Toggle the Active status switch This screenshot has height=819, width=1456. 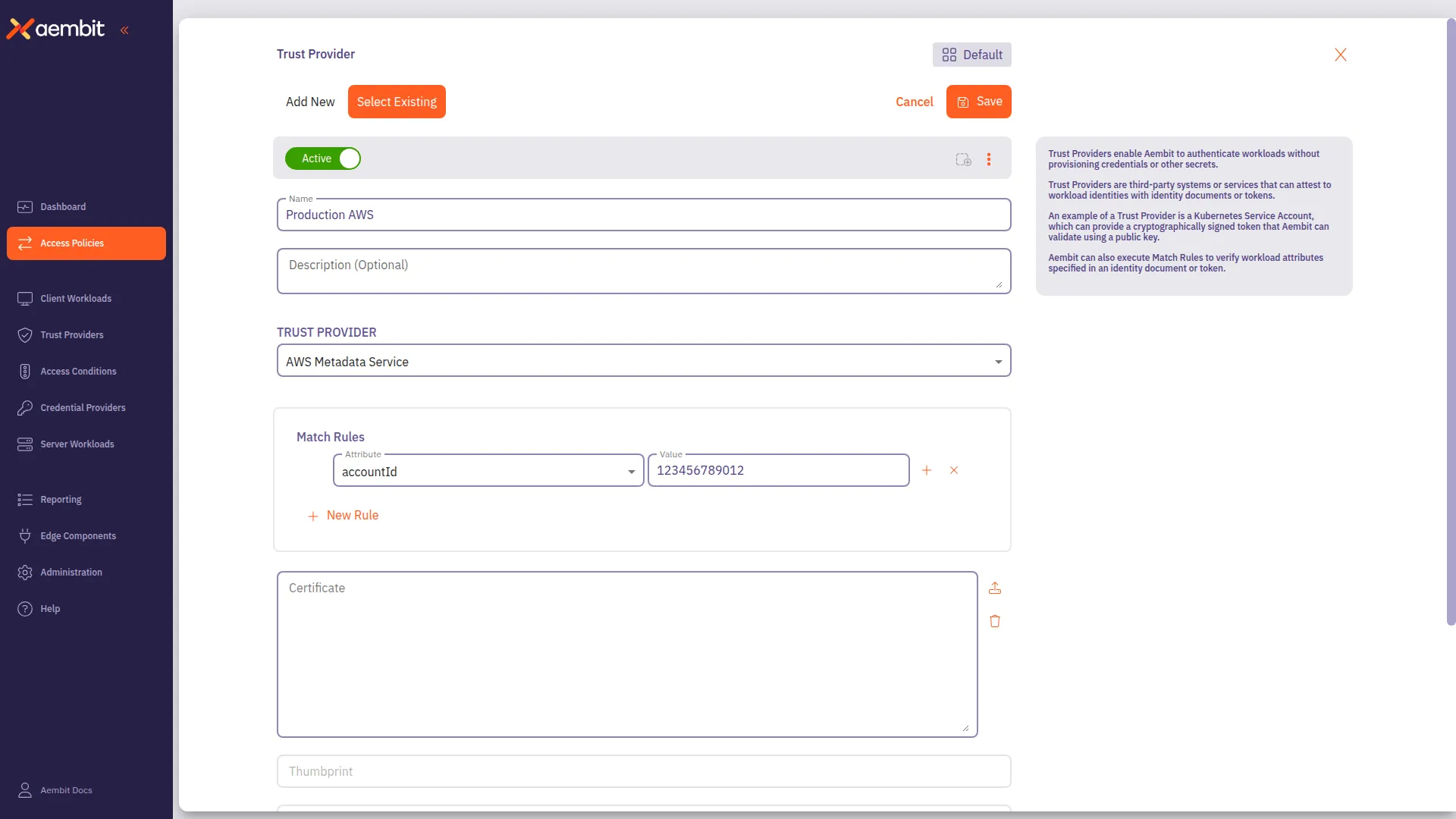(x=323, y=158)
